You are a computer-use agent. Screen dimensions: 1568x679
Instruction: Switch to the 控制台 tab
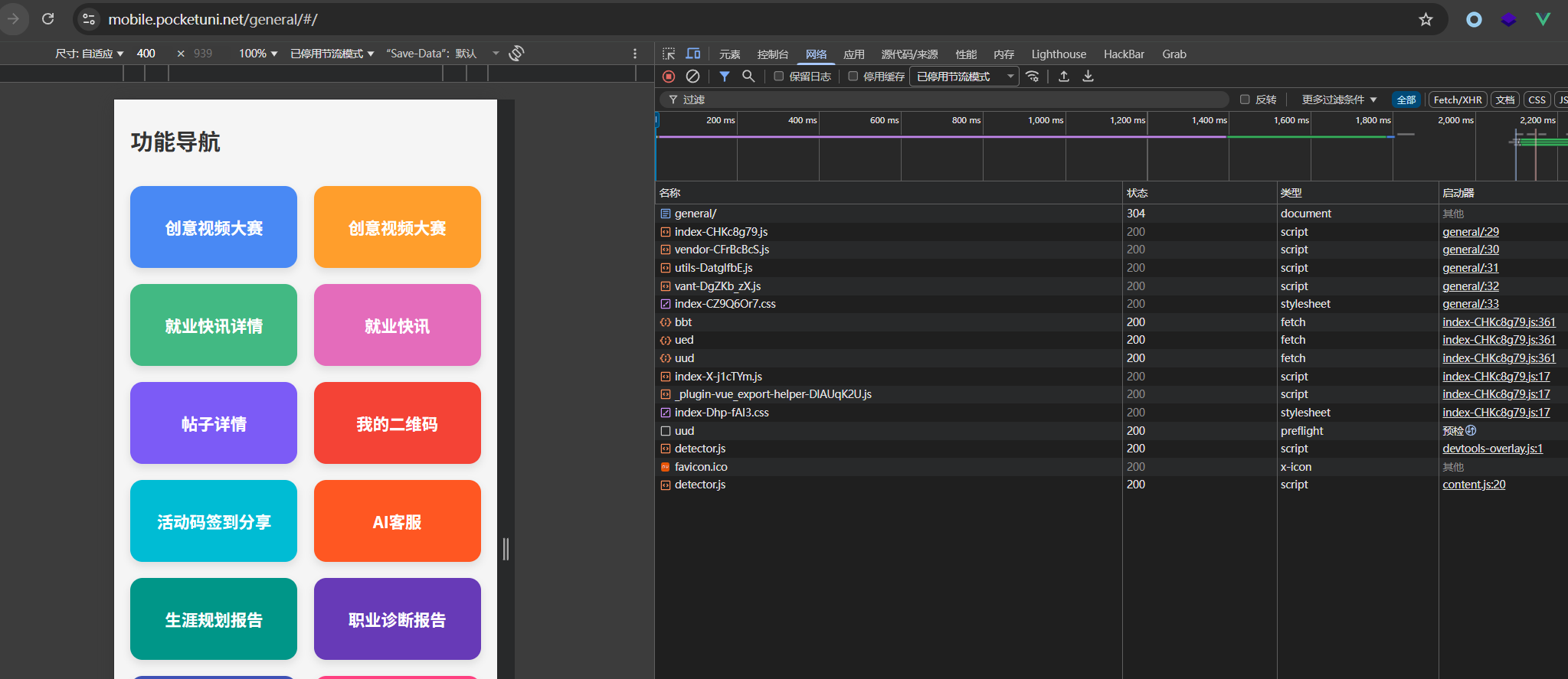click(772, 54)
